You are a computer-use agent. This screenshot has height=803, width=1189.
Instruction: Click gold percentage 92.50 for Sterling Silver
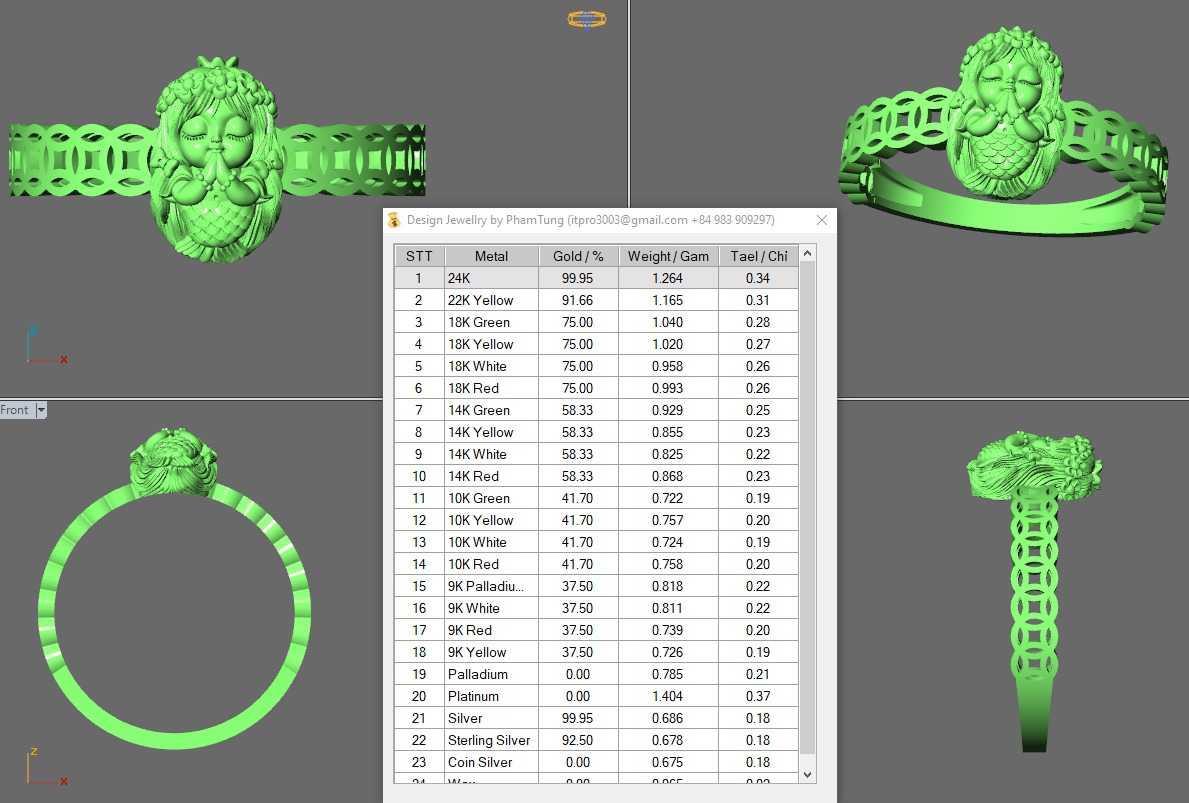(x=578, y=740)
